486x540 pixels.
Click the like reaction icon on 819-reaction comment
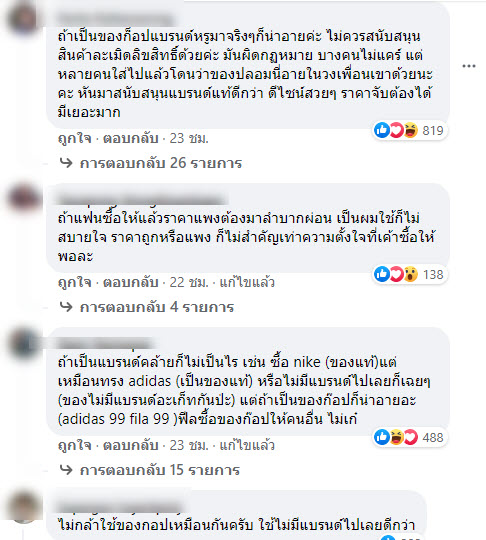[382, 130]
